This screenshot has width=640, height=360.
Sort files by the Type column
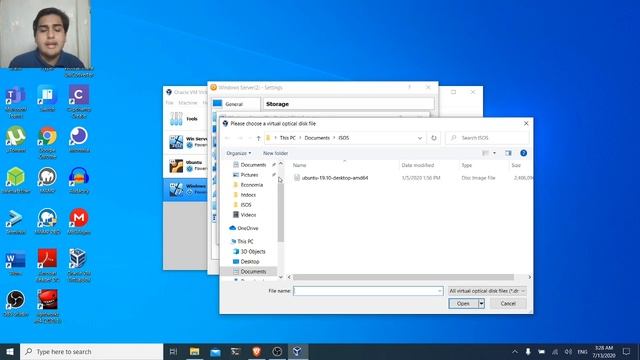(467, 165)
